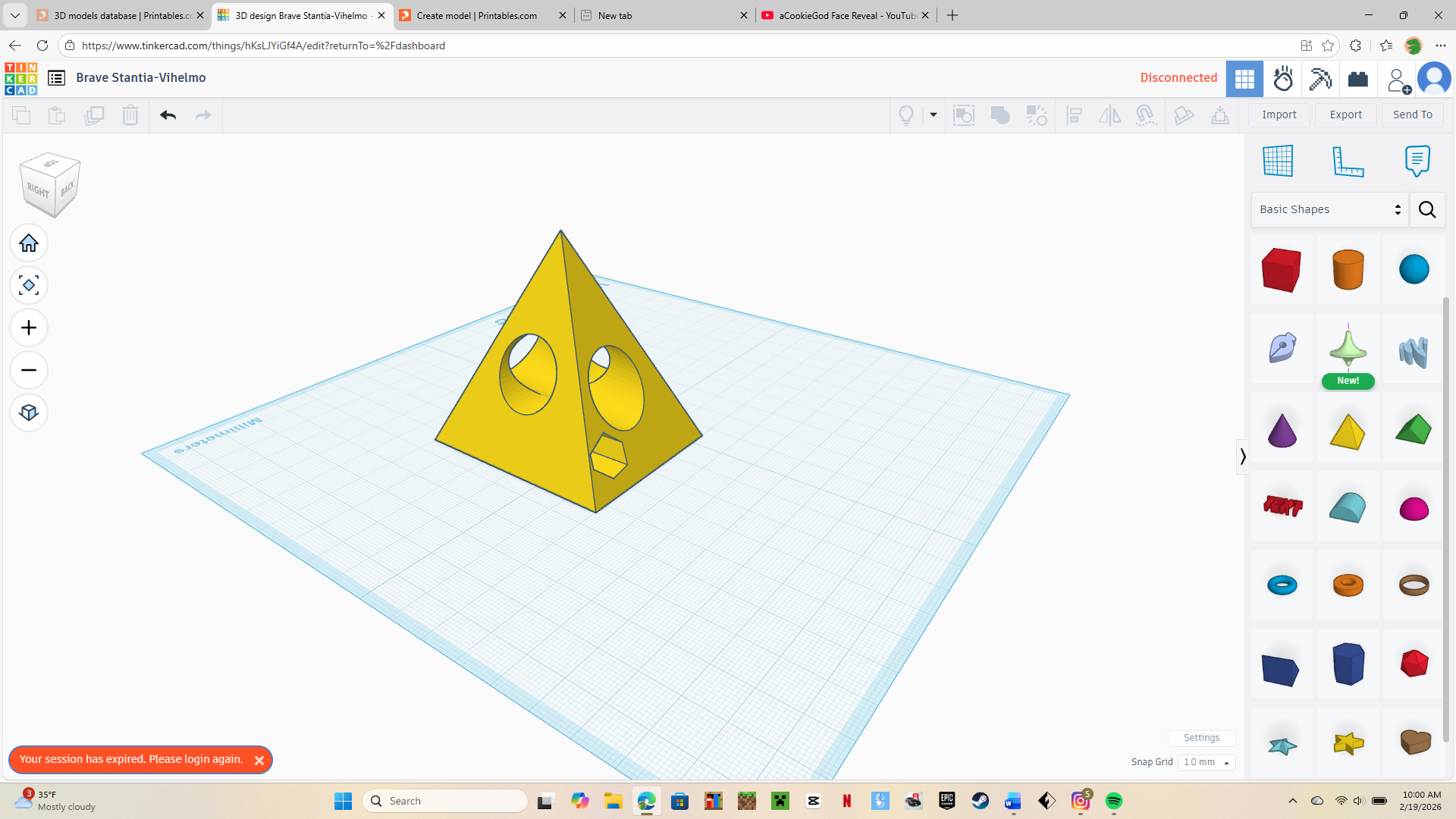Open the design list menu icon

(56, 78)
